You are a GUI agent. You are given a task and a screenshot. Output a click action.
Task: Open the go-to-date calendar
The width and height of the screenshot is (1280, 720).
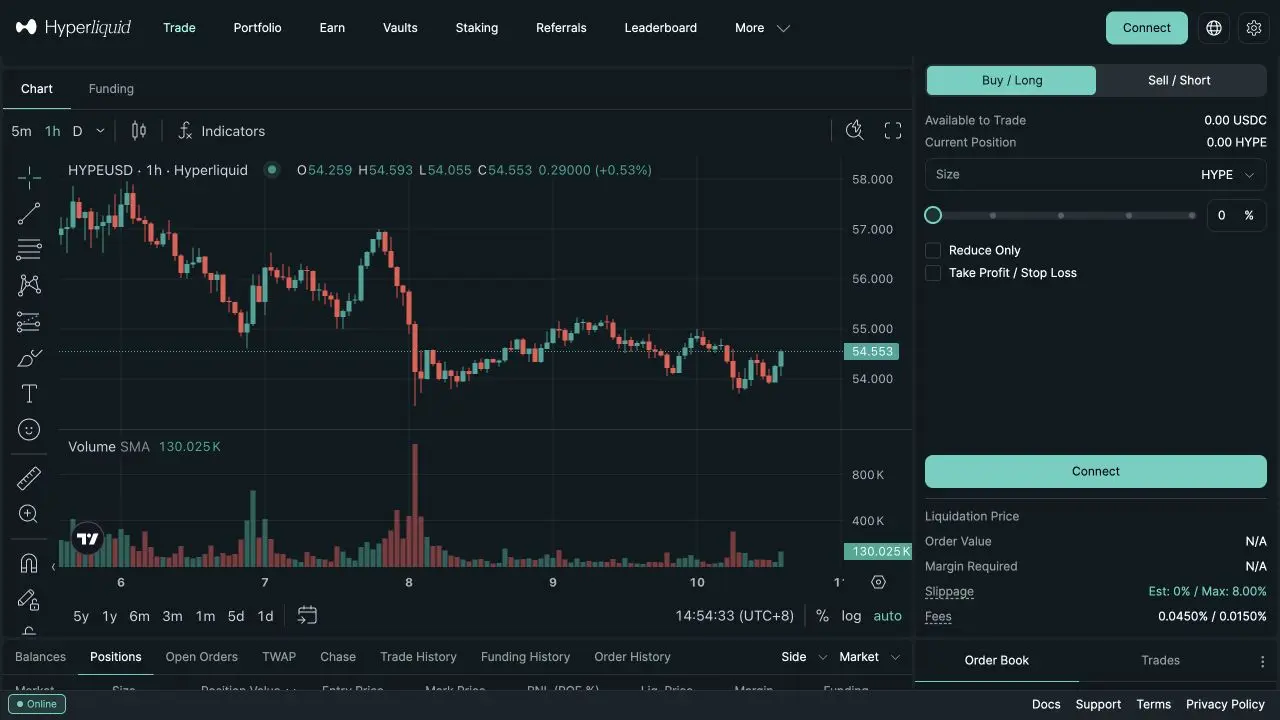pyautogui.click(x=308, y=616)
